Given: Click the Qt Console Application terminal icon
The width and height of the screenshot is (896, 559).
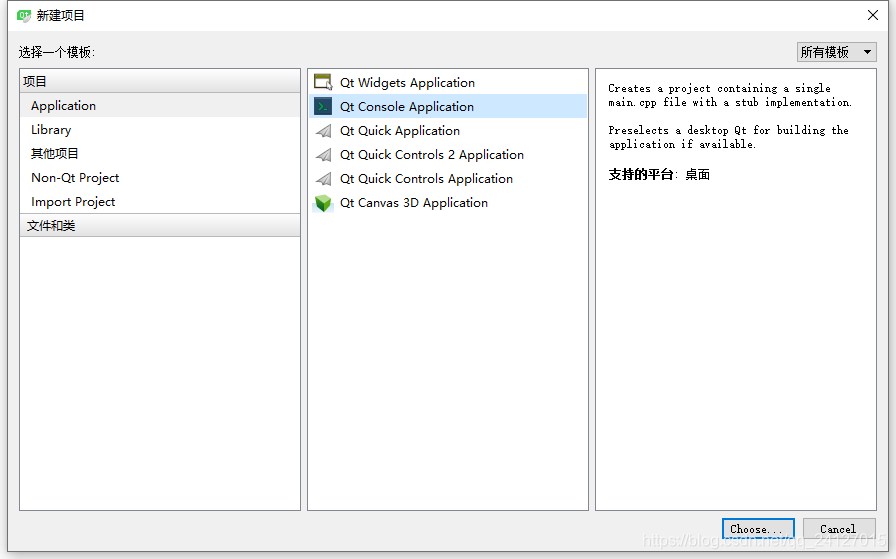Looking at the screenshot, I should [323, 106].
